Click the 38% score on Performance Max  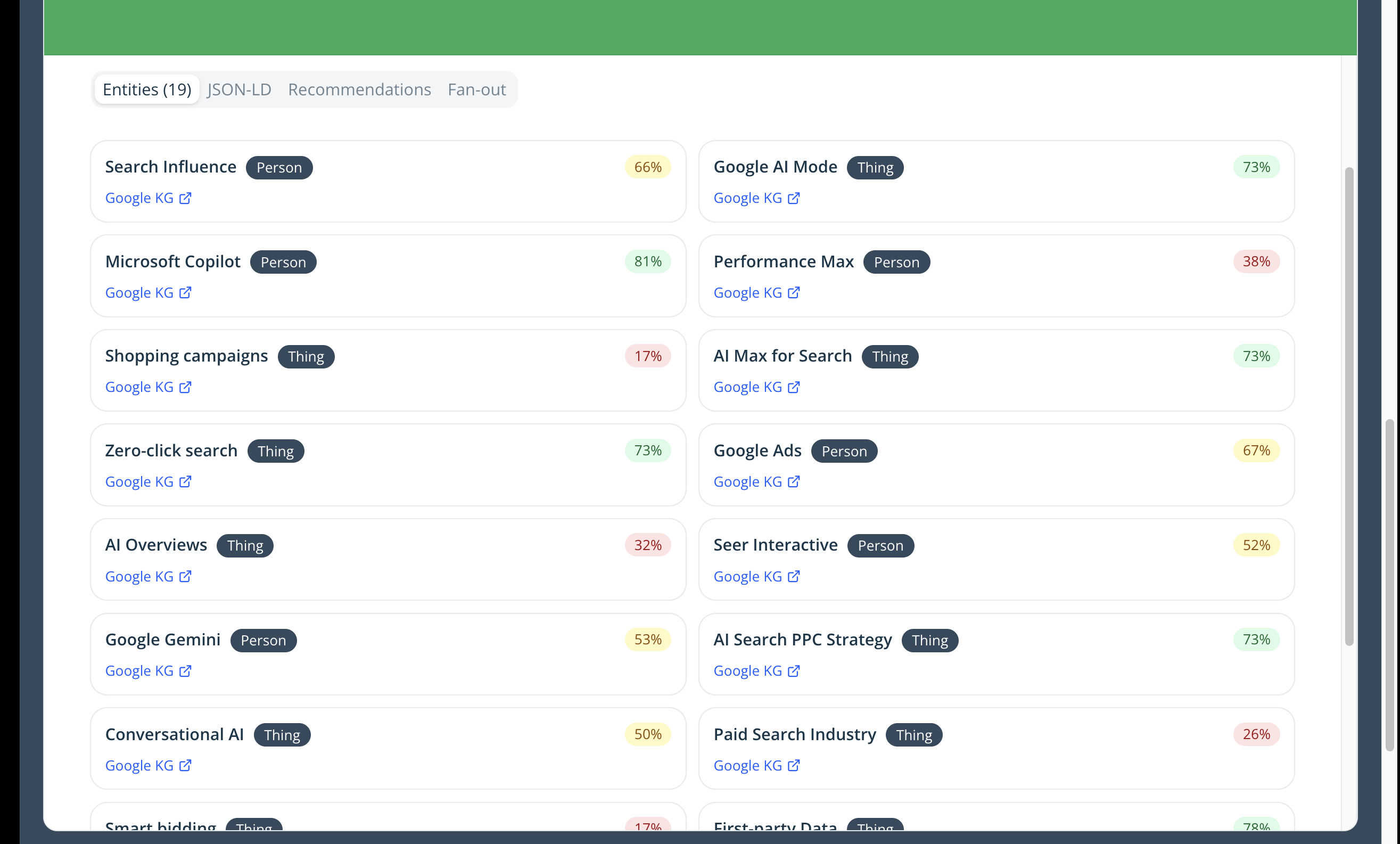pos(1256,261)
